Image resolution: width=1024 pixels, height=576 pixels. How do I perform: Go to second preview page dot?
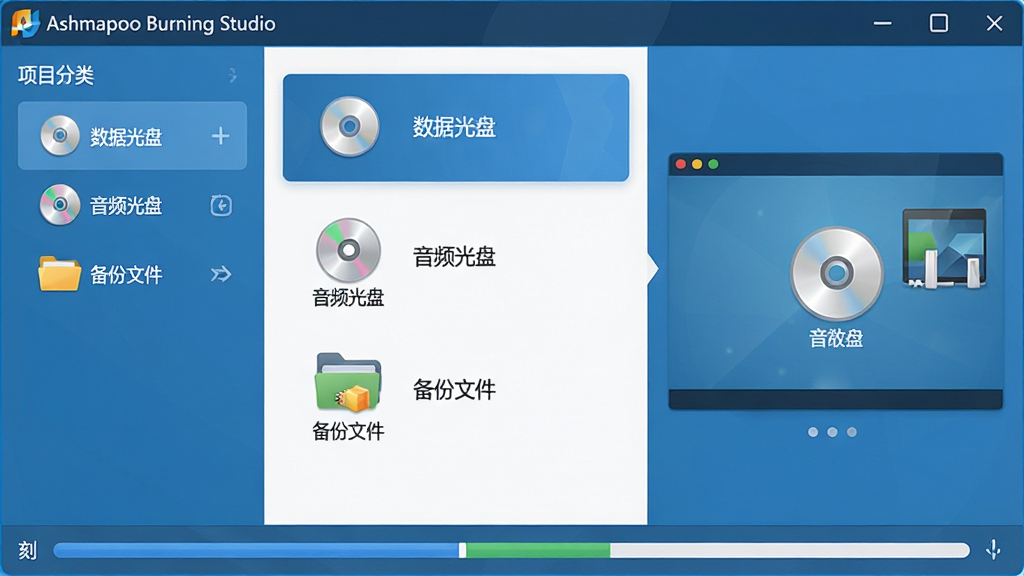[x=832, y=432]
